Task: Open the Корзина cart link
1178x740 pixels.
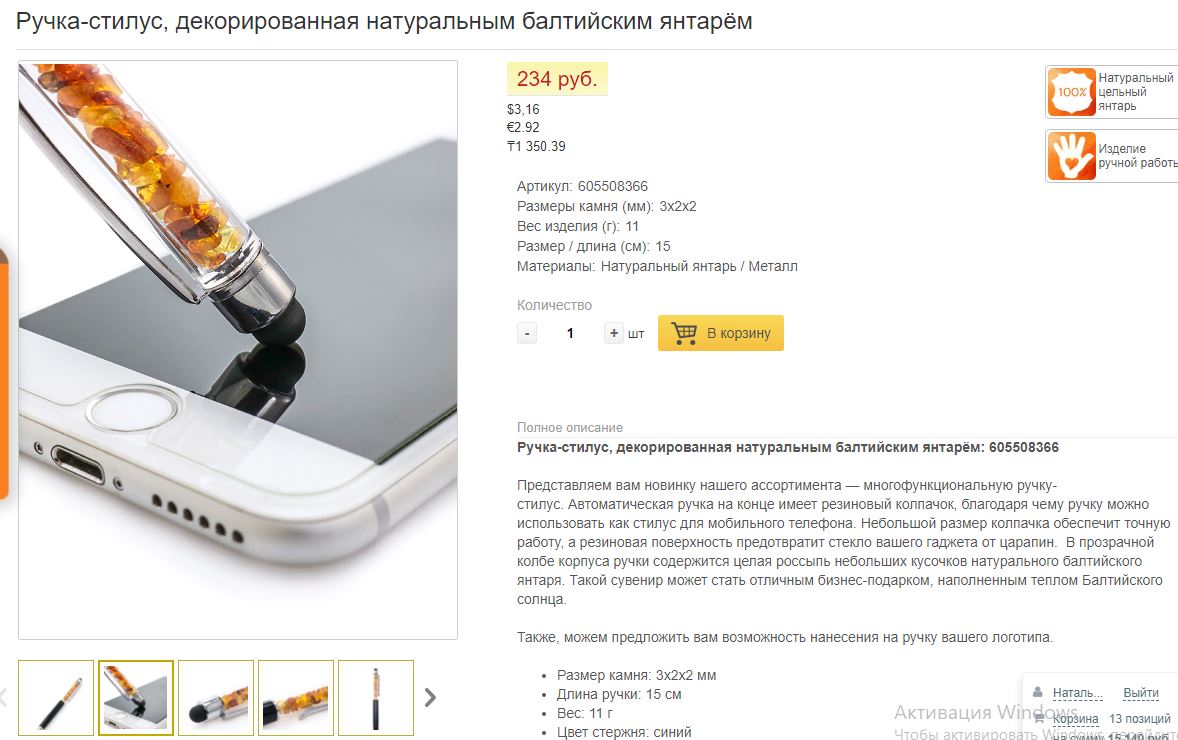Action: point(1075,719)
